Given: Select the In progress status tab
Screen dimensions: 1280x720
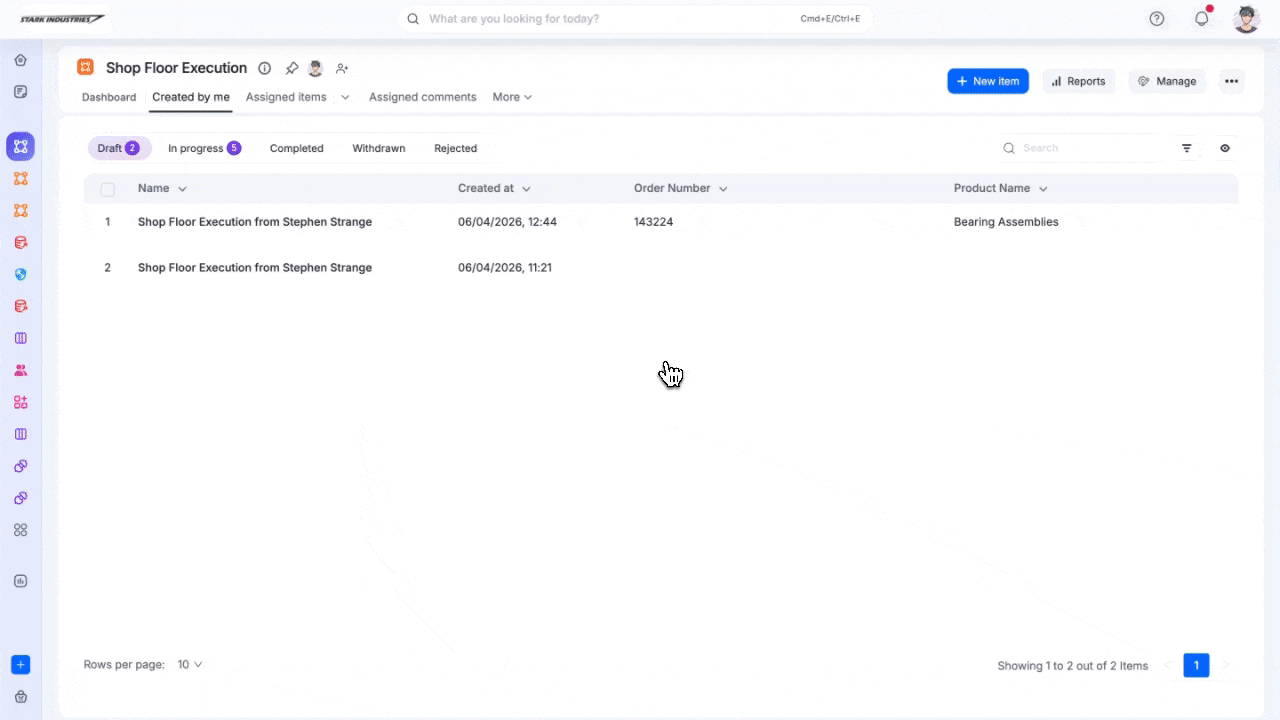Looking at the screenshot, I should (x=203, y=148).
